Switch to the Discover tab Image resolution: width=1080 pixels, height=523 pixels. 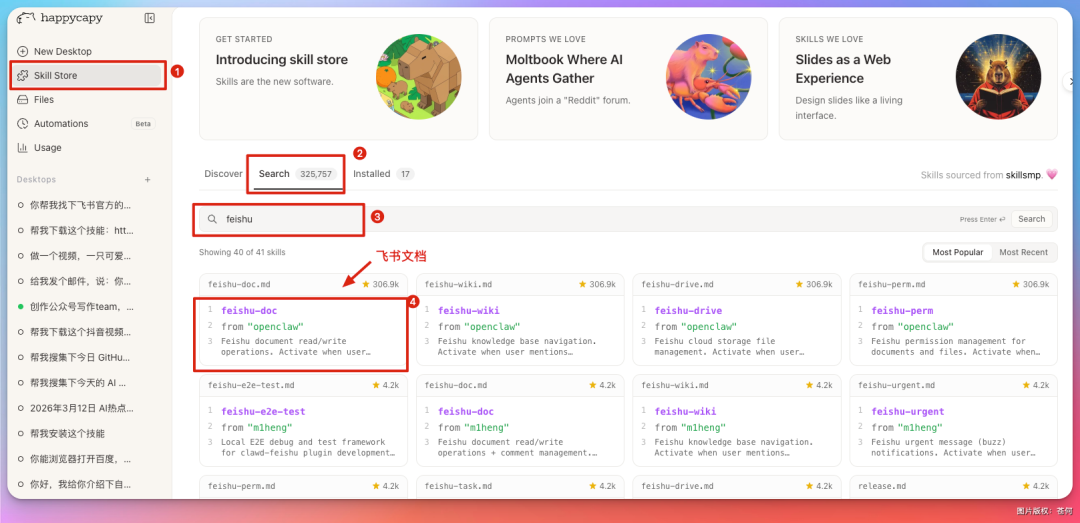[223, 174]
